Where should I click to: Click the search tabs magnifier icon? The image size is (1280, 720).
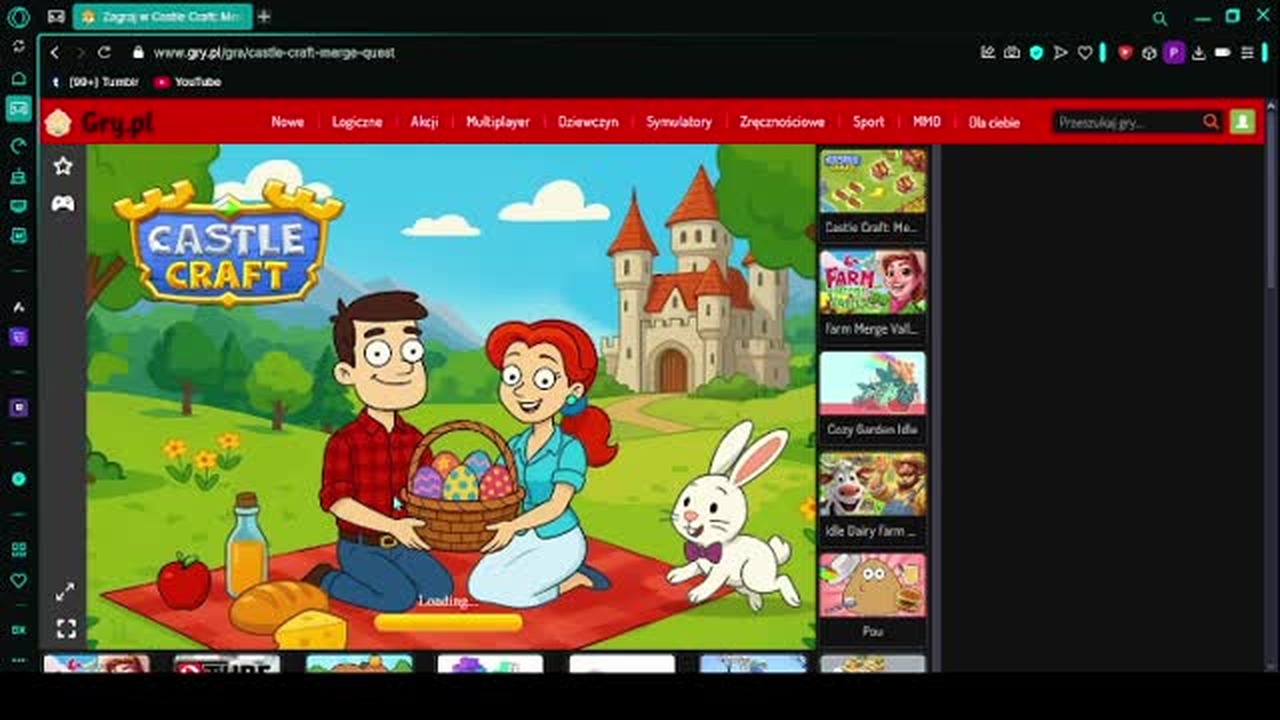[1160, 18]
